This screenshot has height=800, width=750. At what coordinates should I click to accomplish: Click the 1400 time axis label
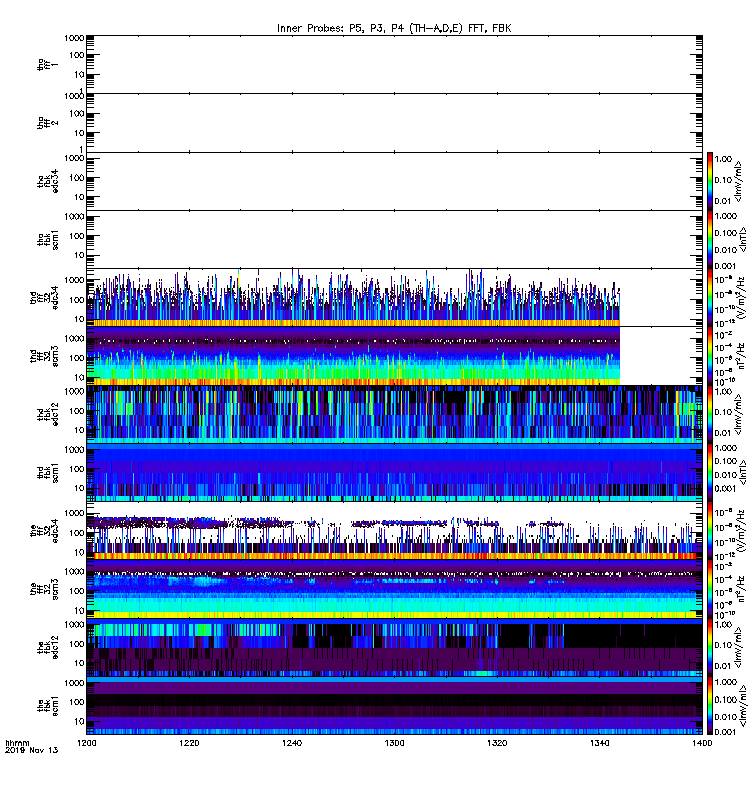702,743
